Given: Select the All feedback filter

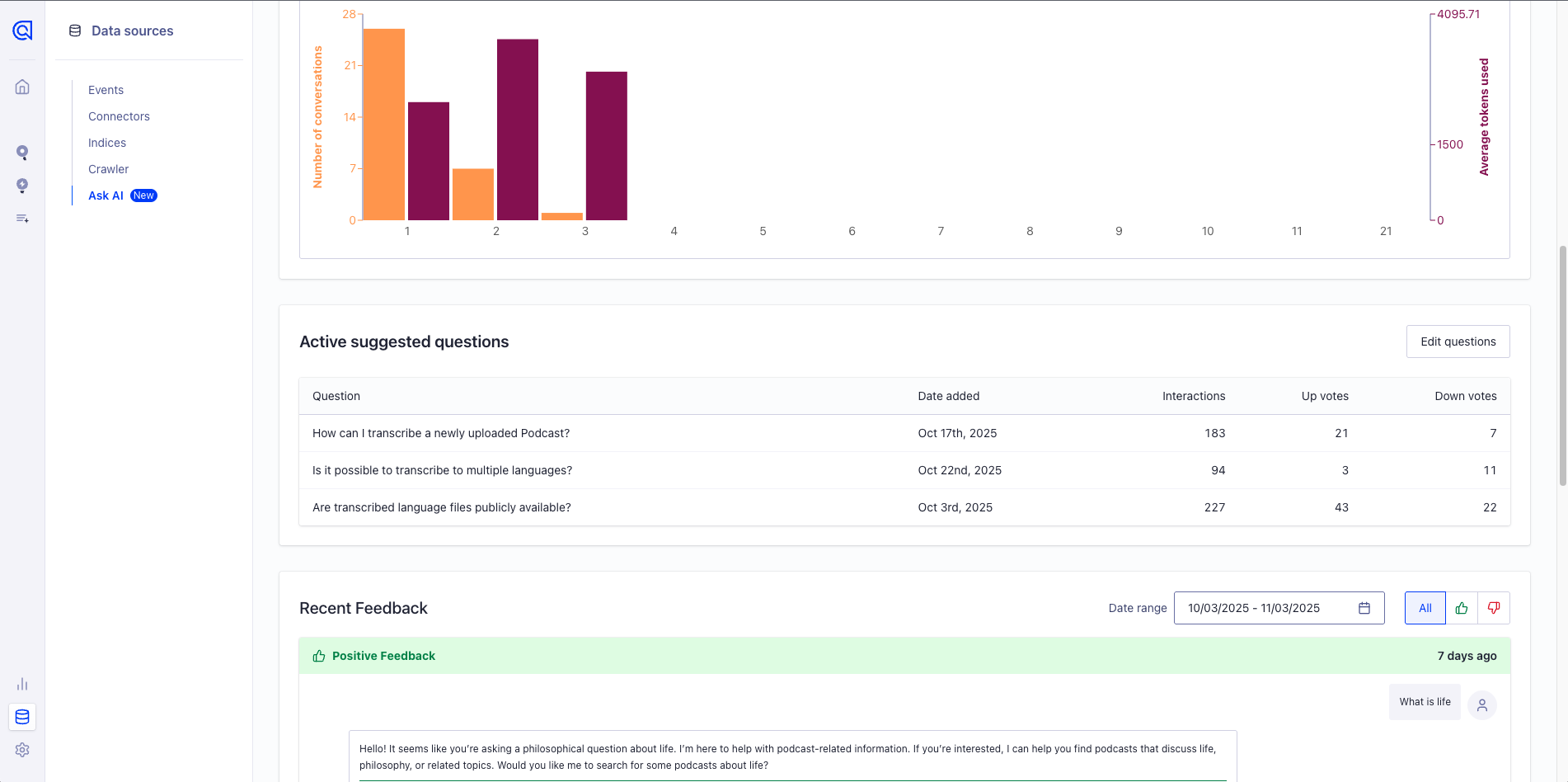Looking at the screenshot, I should [x=1425, y=608].
